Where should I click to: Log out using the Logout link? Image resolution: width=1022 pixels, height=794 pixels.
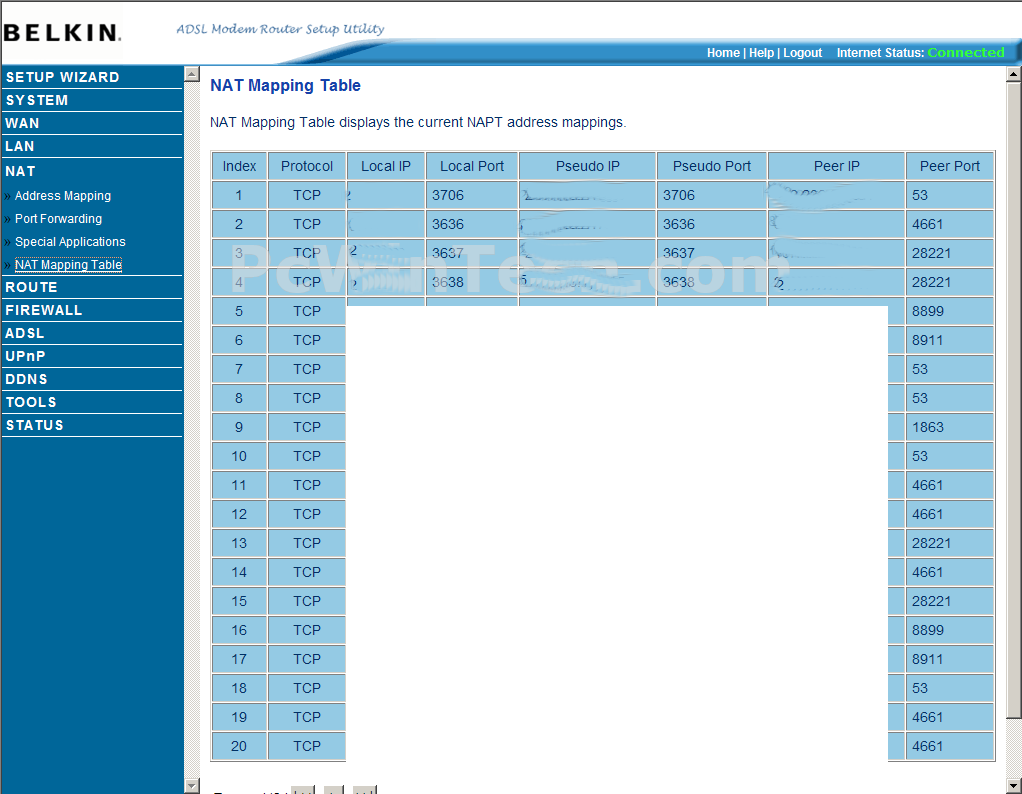802,53
